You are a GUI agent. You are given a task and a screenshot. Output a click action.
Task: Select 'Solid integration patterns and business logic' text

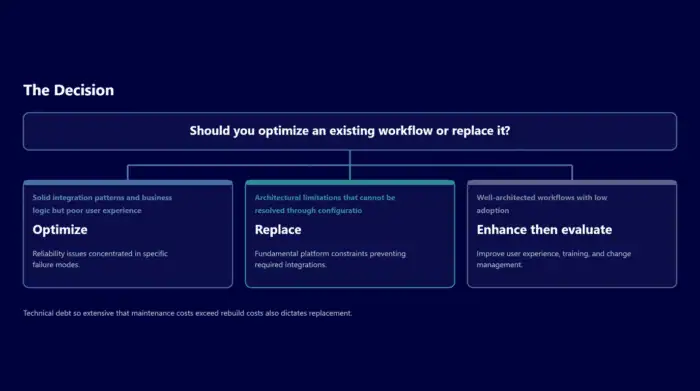(102, 204)
